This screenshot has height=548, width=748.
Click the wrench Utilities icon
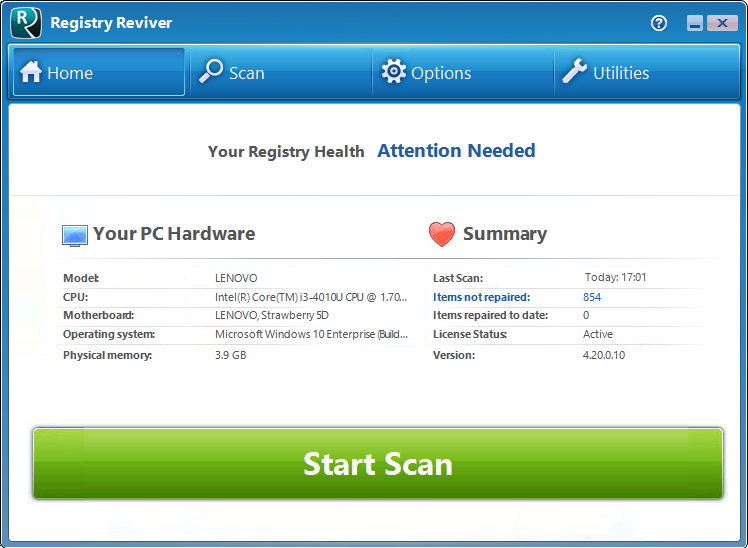[574, 71]
